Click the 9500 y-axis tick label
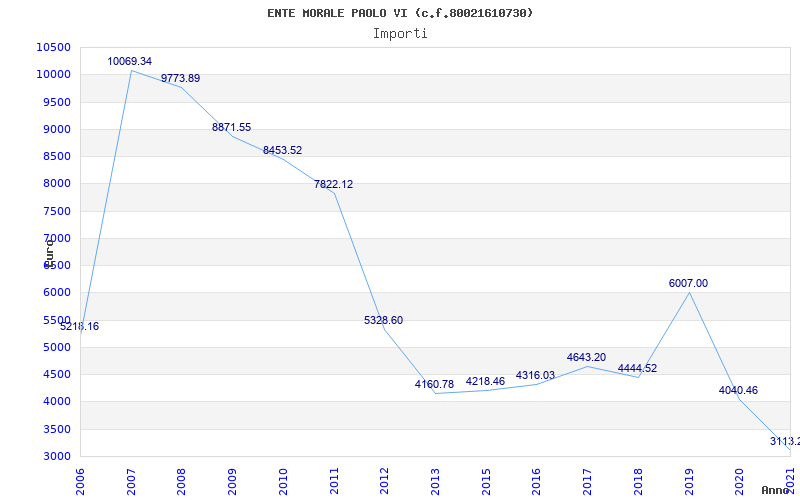This screenshot has width=800, height=500. [x=56, y=102]
